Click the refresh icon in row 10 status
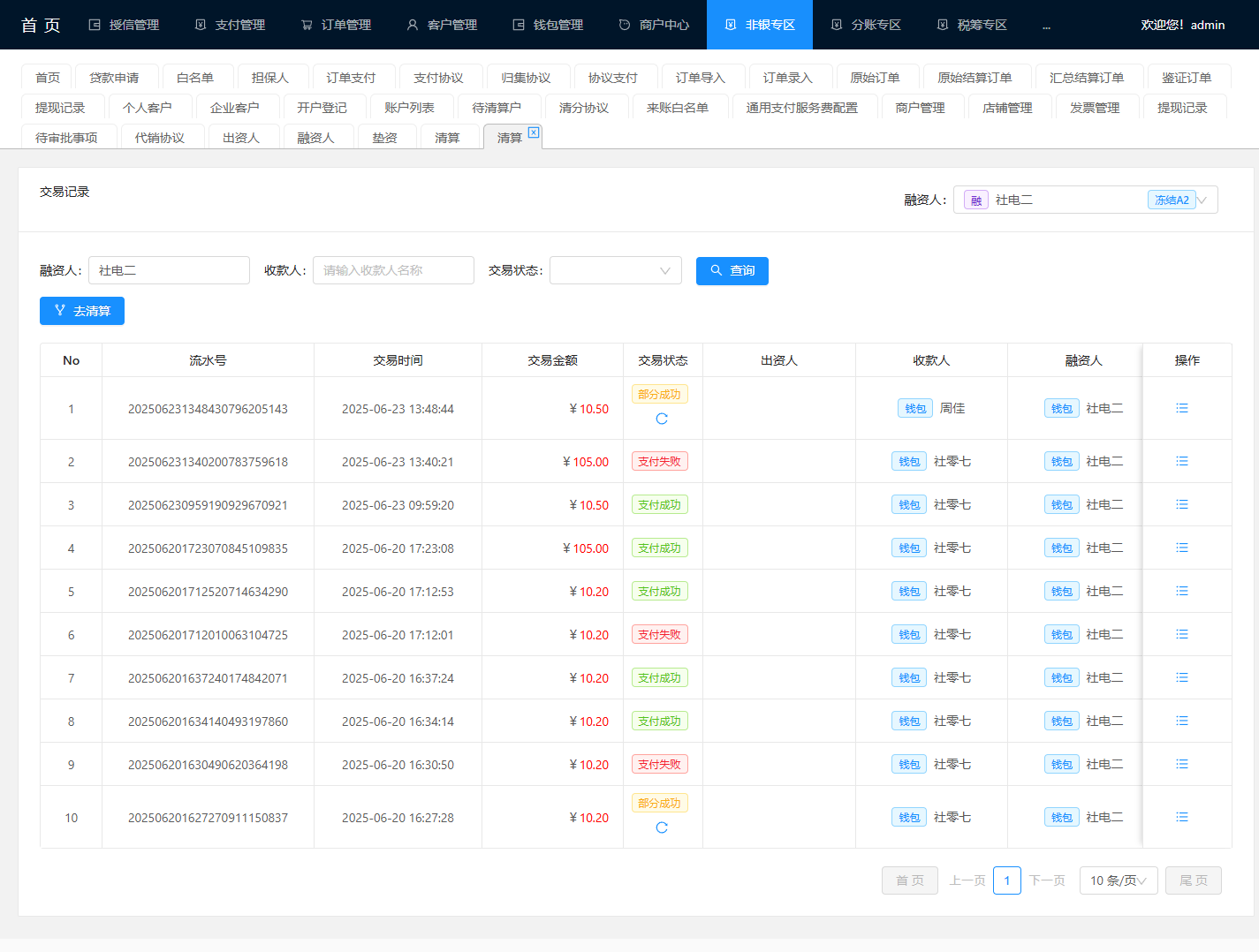Viewport: 1259px width, 952px height. 662,827
